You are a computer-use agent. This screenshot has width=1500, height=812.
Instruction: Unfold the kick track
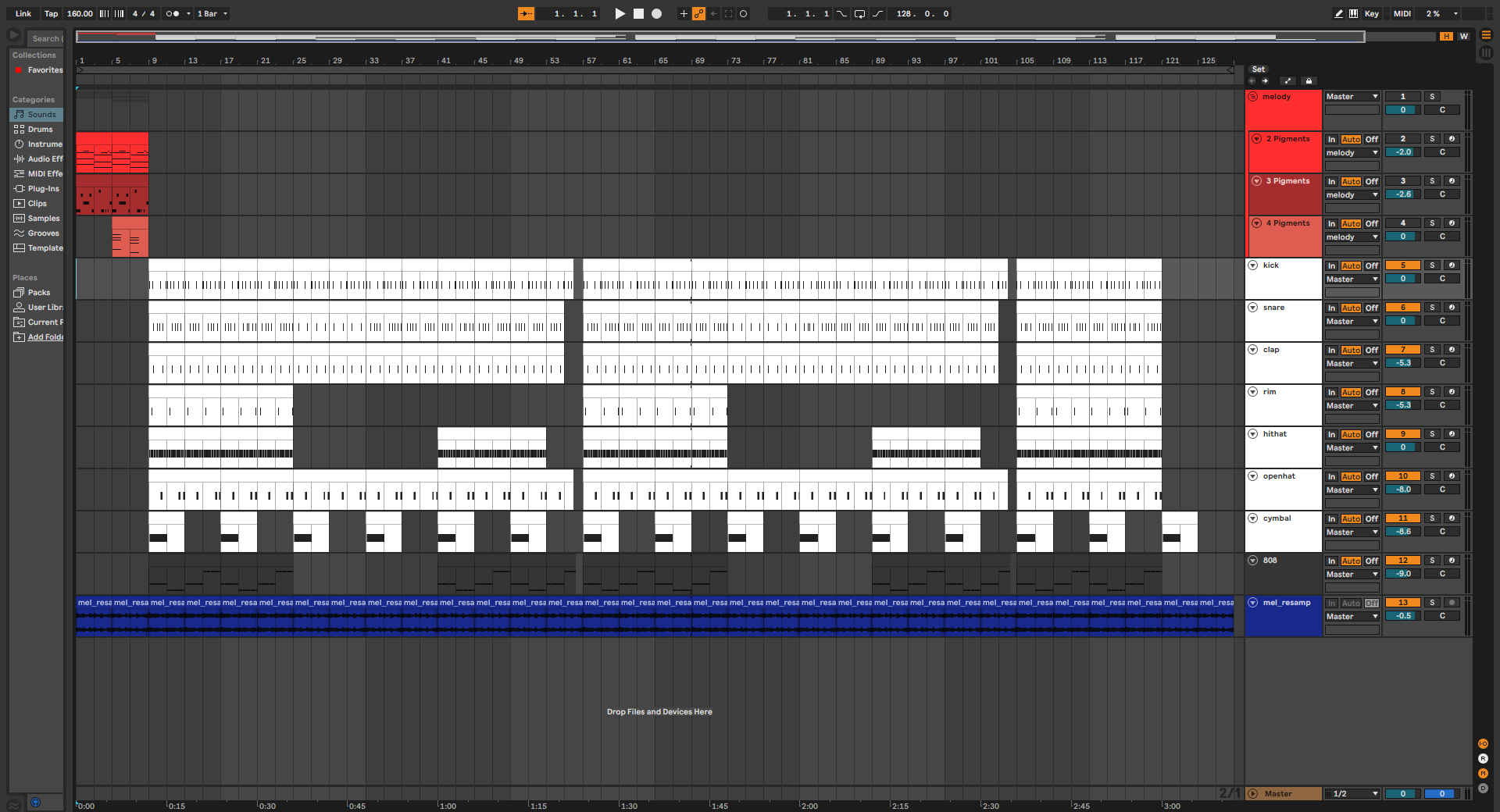[1253, 265]
